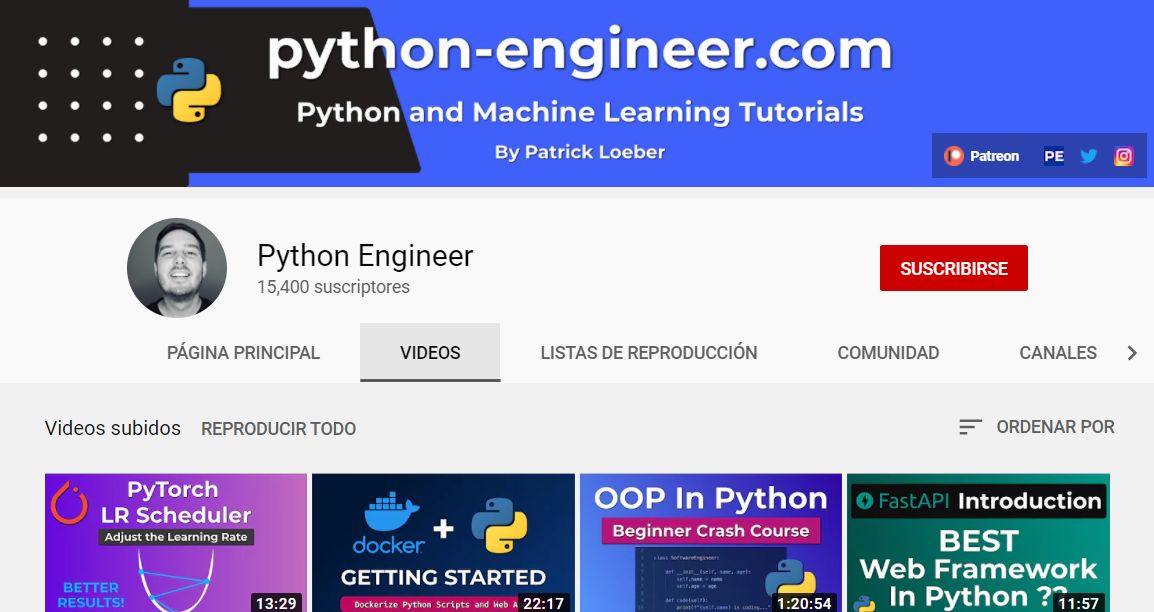Screen dimensions: 1154x612
Task: Click the 15,400 suscriptores text
Action: 333,287
